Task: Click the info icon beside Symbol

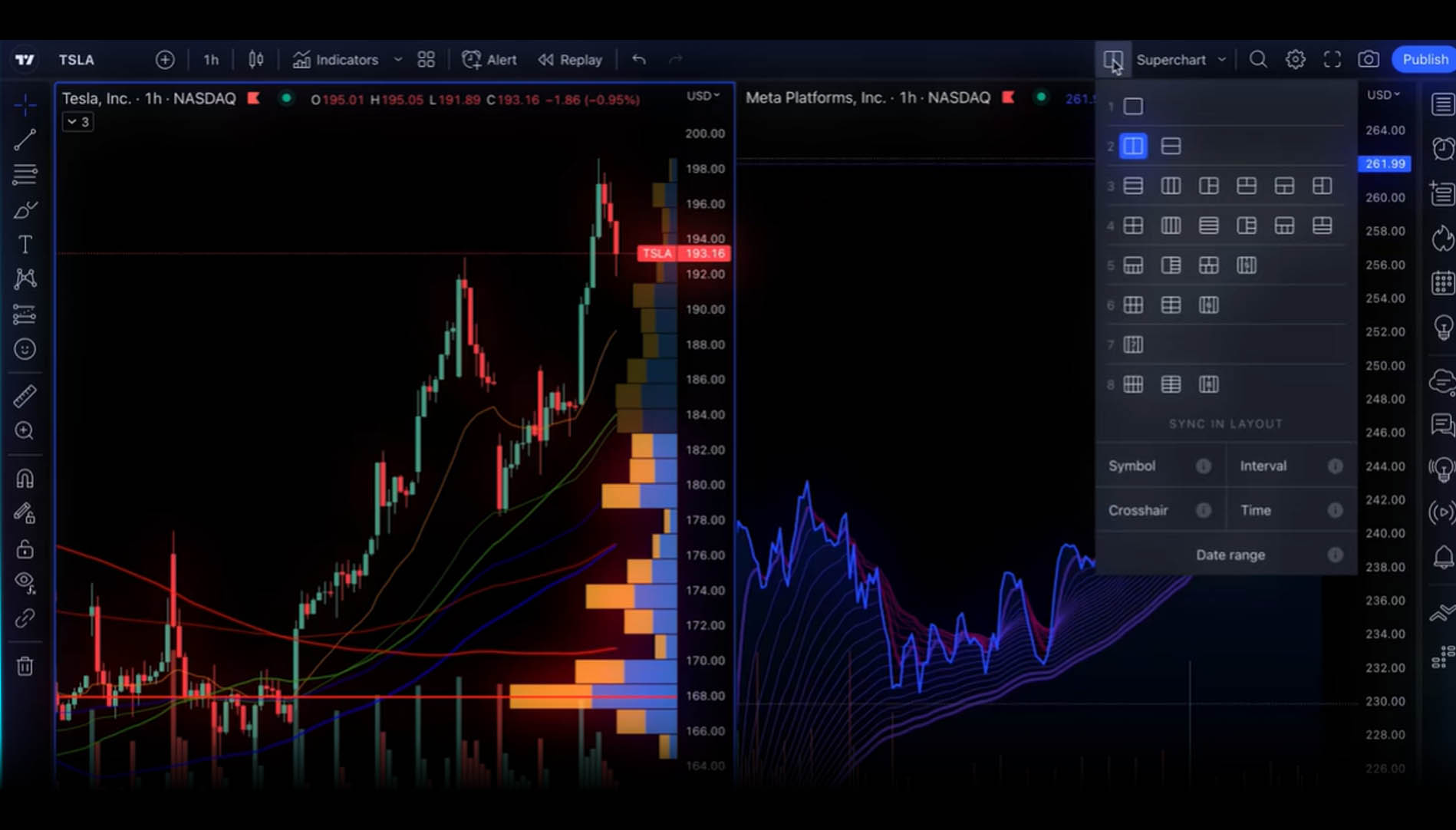Action: pyautogui.click(x=1204, y=466)
